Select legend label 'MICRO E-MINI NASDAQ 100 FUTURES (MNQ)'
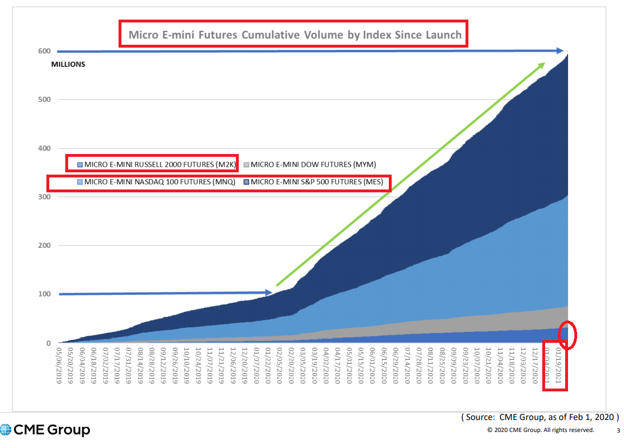624x448 pixels. click(160, 182)
